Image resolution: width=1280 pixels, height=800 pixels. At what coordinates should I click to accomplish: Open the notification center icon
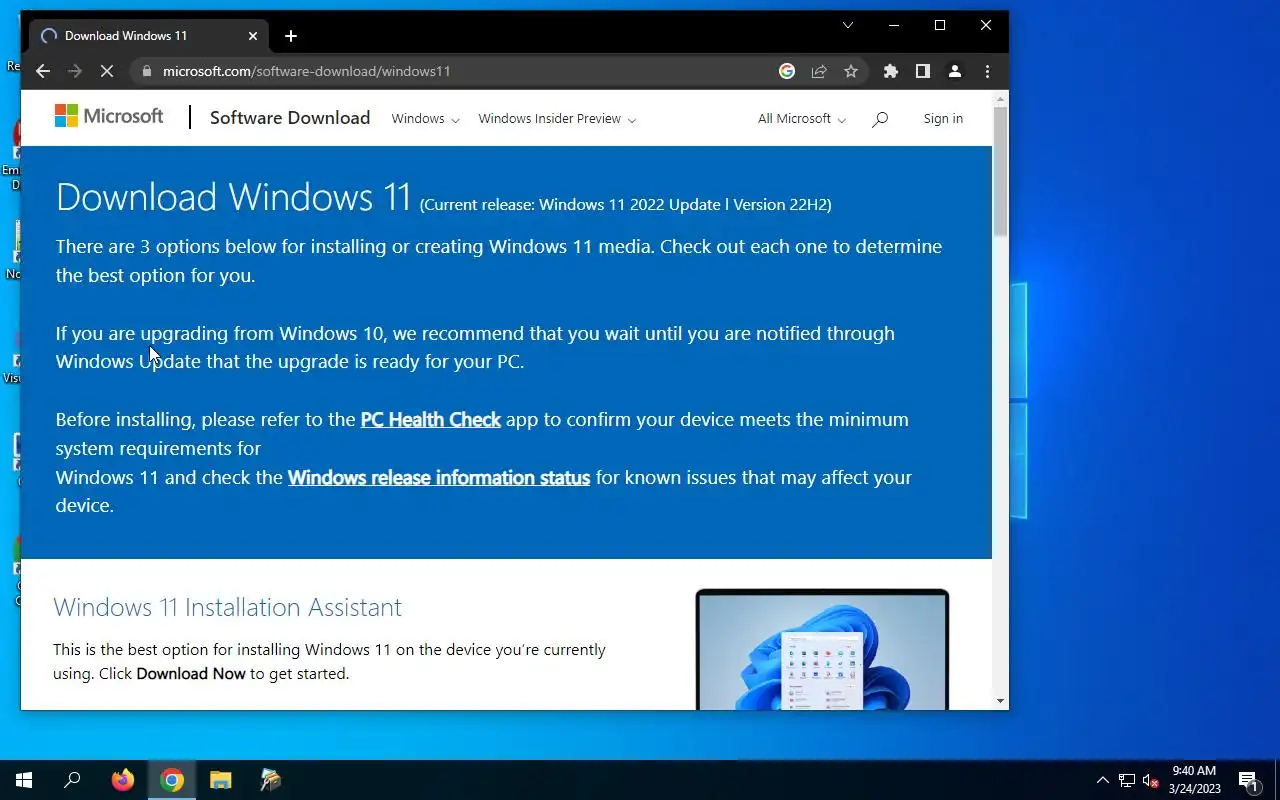pos(1248,781)
